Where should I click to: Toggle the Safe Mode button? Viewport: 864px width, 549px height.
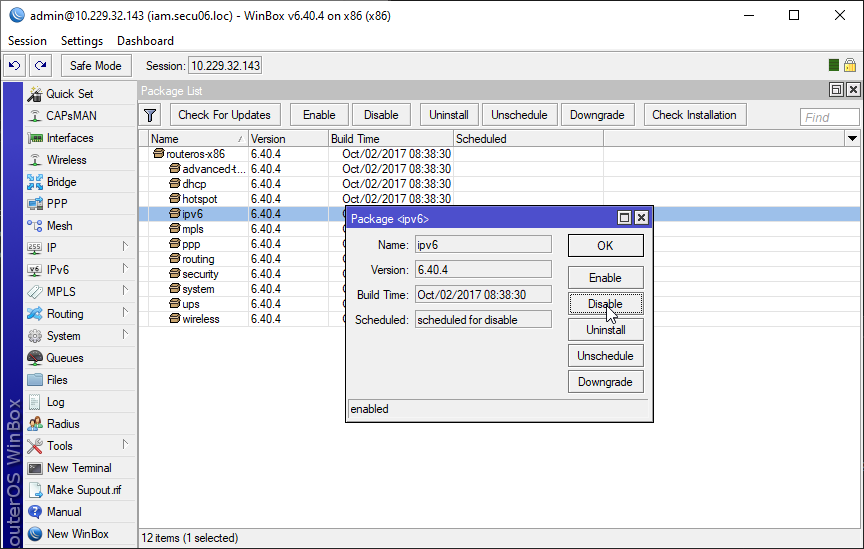tap(96, 66)
